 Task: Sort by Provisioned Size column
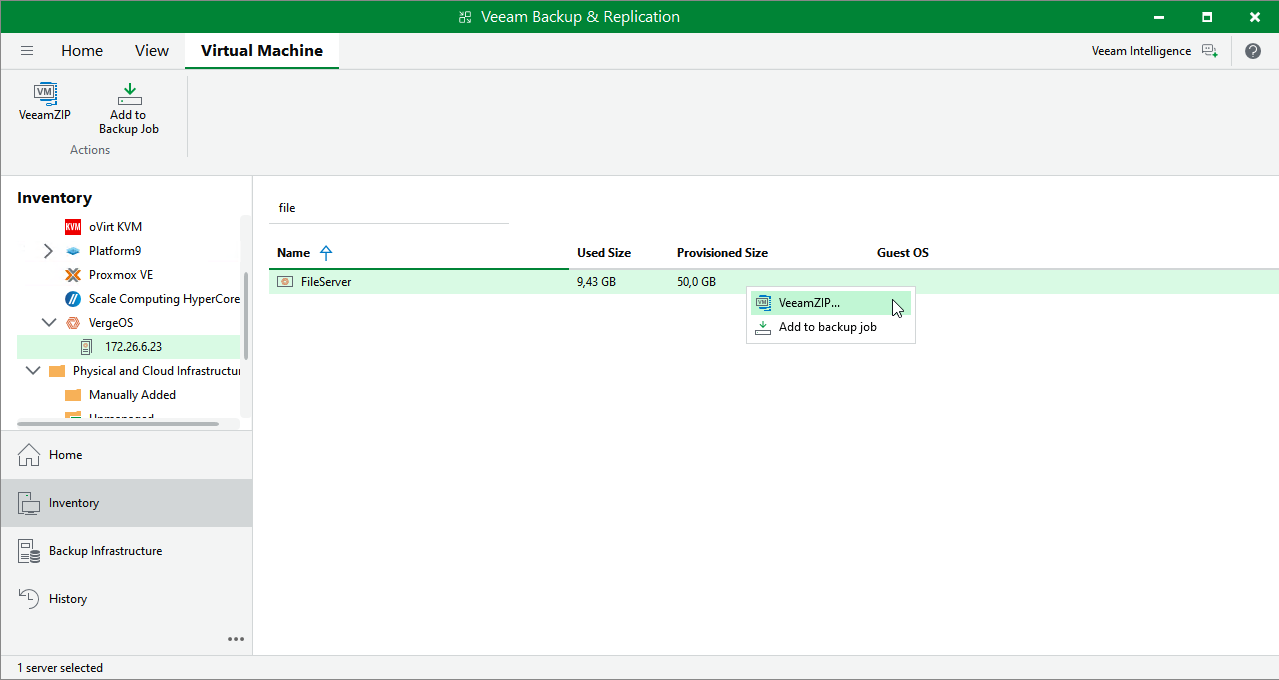pyautogui.click(x=722, y=253)
